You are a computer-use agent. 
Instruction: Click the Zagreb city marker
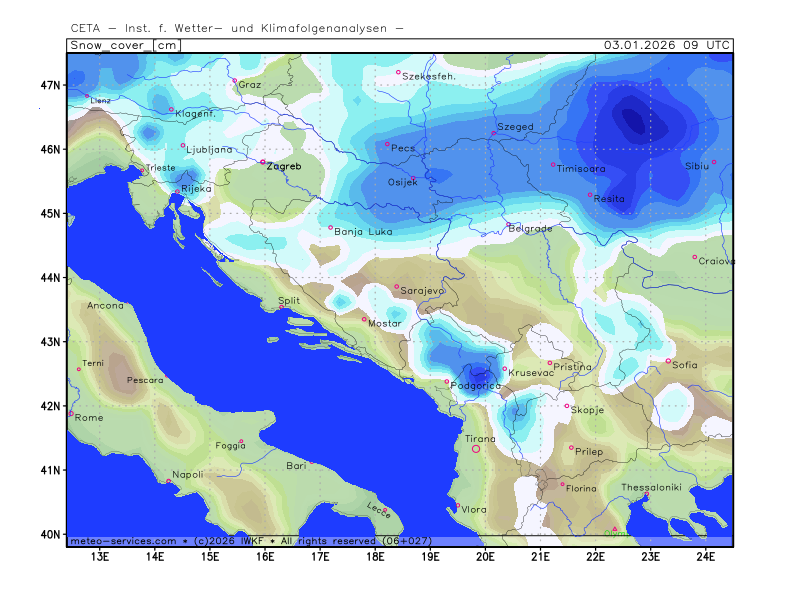tap(263, 162)
